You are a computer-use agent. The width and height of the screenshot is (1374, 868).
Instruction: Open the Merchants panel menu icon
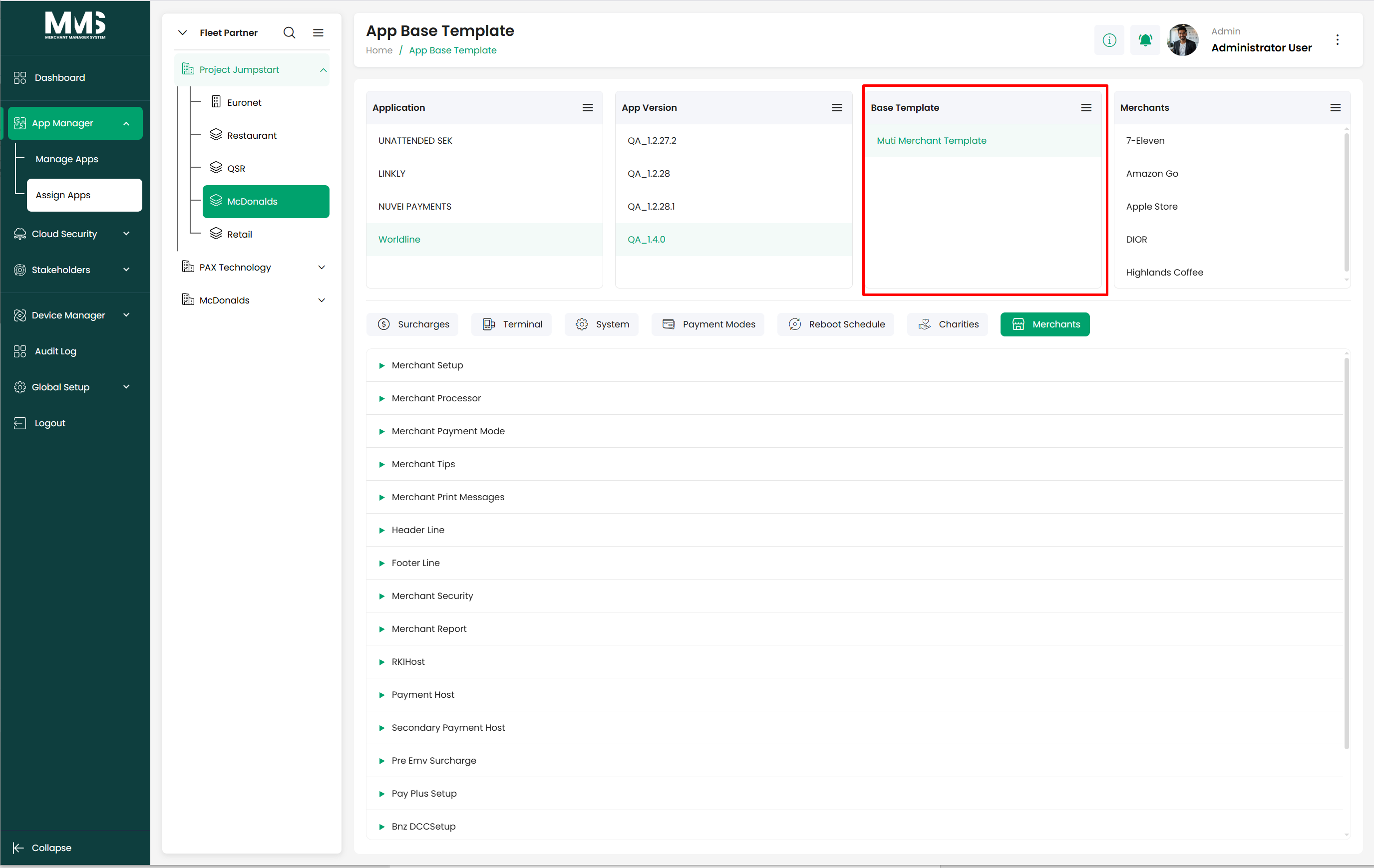tap(1336, 108)
